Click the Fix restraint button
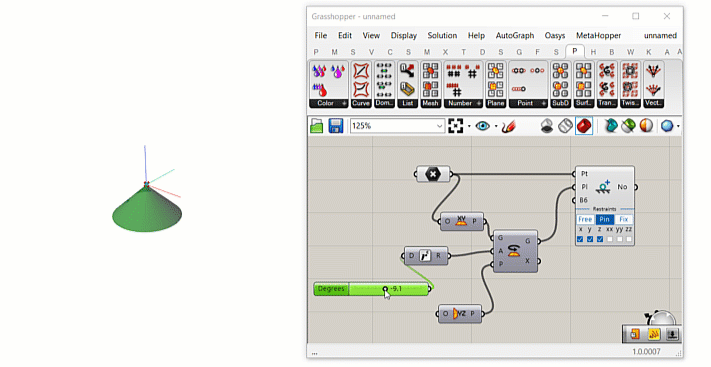The height and width of the screenshot is (367, 711). (x=624, y=220)
